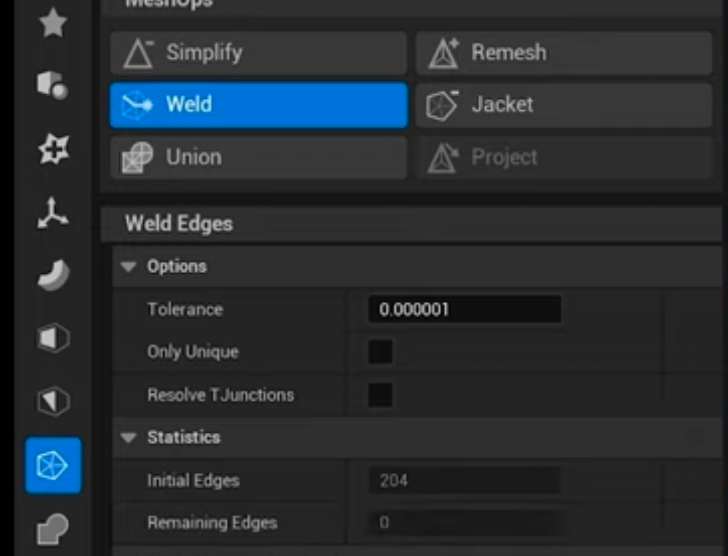Click the half-shaded shield sidebar icon

(x=52, y=402)
